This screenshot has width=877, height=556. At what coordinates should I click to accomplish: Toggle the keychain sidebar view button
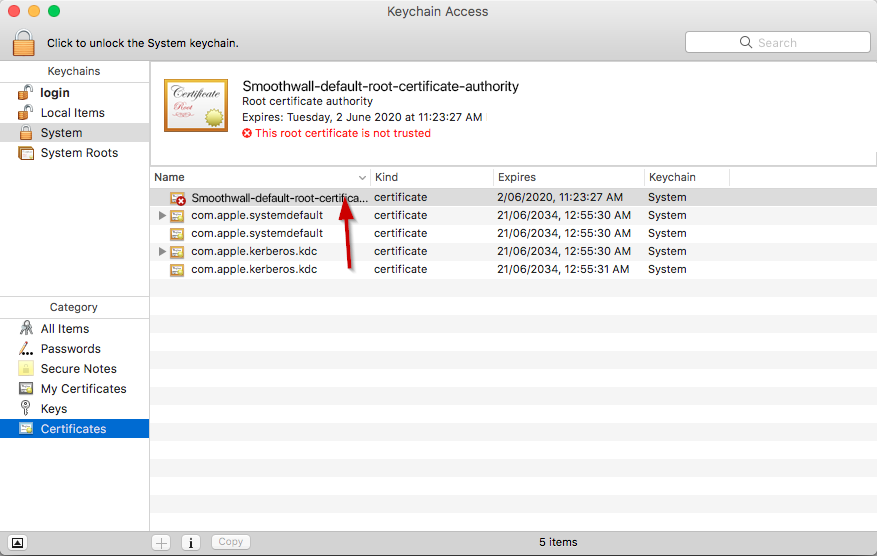point(17,542)
